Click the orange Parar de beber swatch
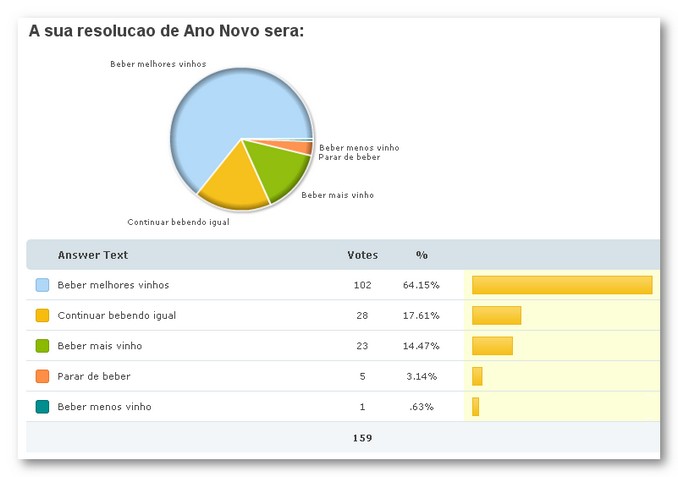The height and width of the screenshot is (477, 678). (42, 376)
